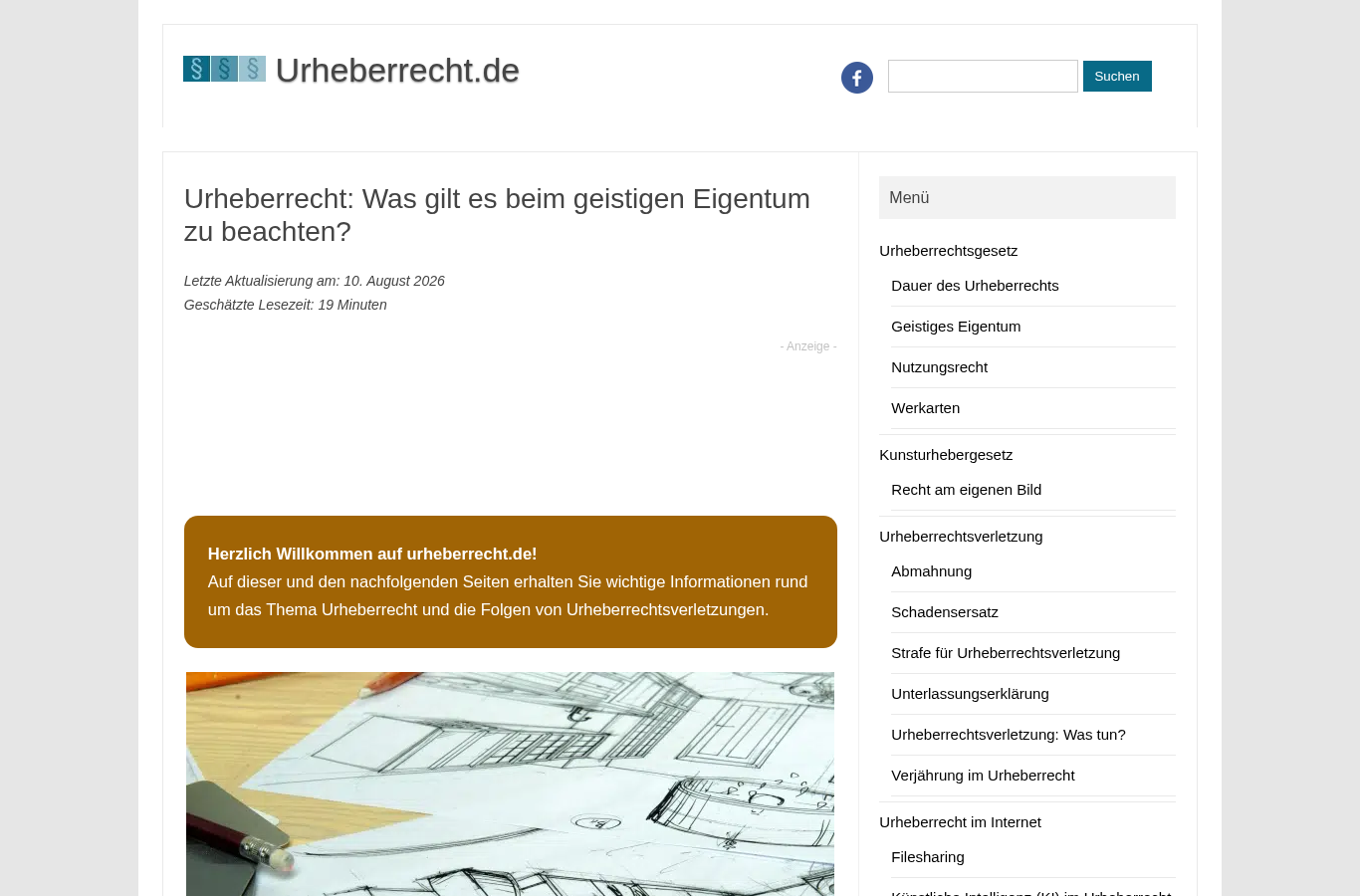Screen dimensions: 1360x896
Task: Click the article headline about geistigen Eigentum
Action: click(x=497, y=215)
